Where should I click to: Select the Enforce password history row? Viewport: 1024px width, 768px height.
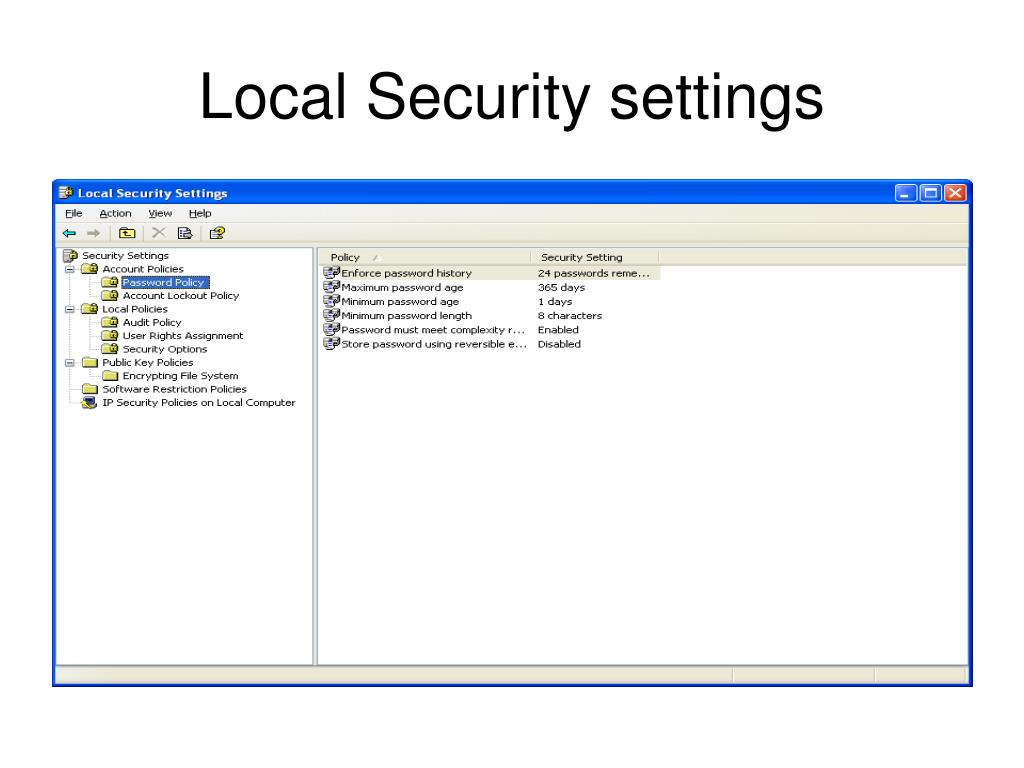pyautogui.click(x=491, y=272)
